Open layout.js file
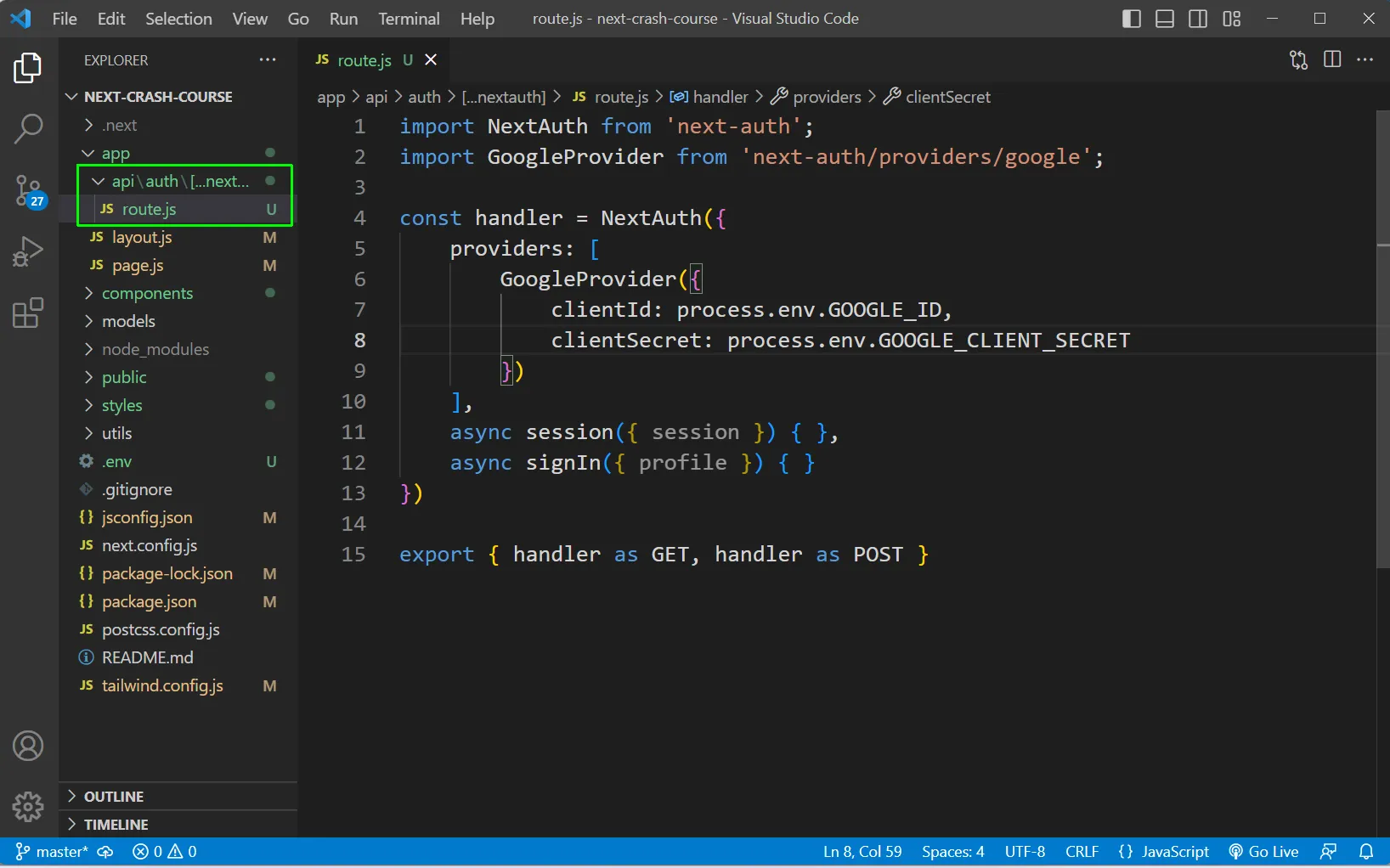 (178, 237)
